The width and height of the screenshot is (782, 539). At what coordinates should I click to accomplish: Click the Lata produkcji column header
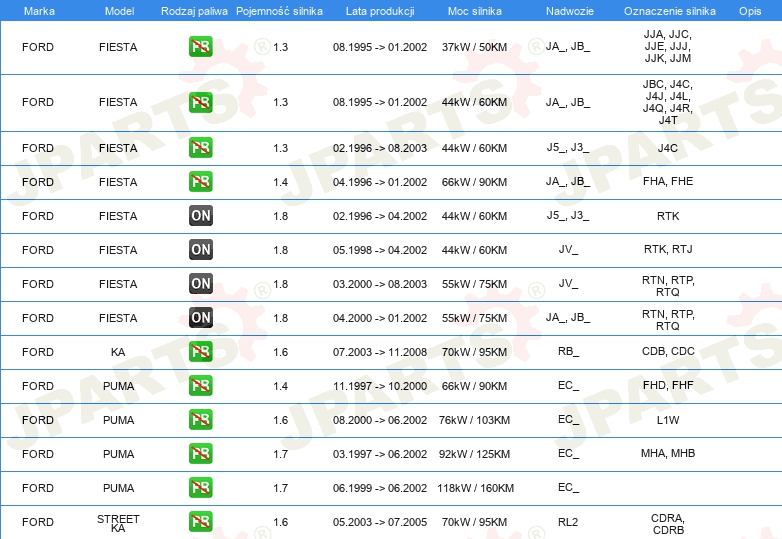(380, 11)
